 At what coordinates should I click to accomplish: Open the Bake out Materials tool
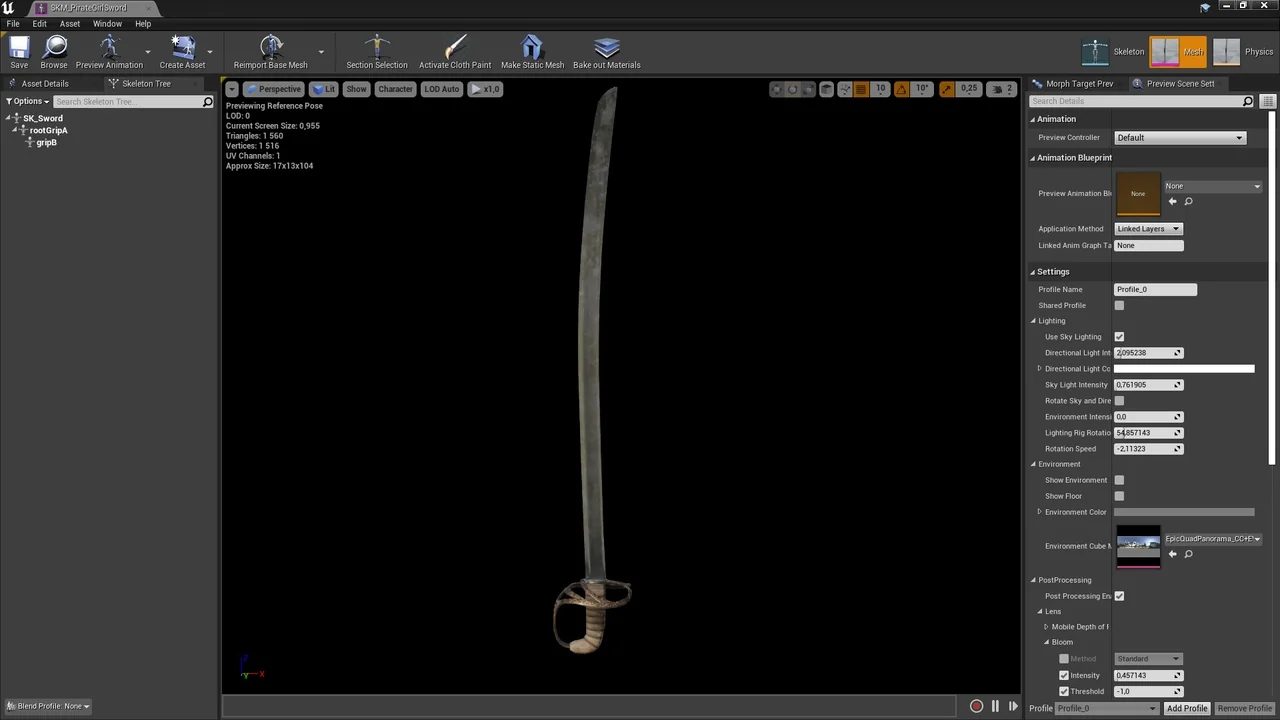606,50
